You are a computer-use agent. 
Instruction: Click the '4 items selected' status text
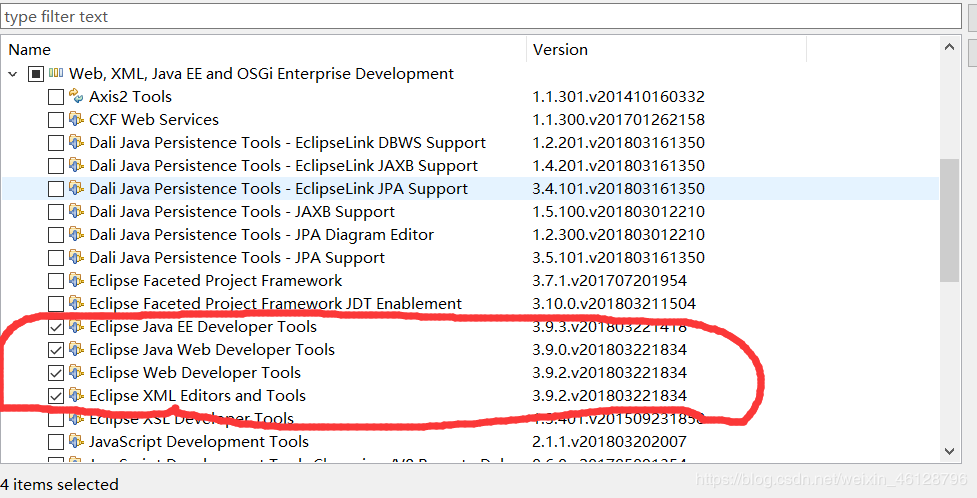(x=59, y=484)
